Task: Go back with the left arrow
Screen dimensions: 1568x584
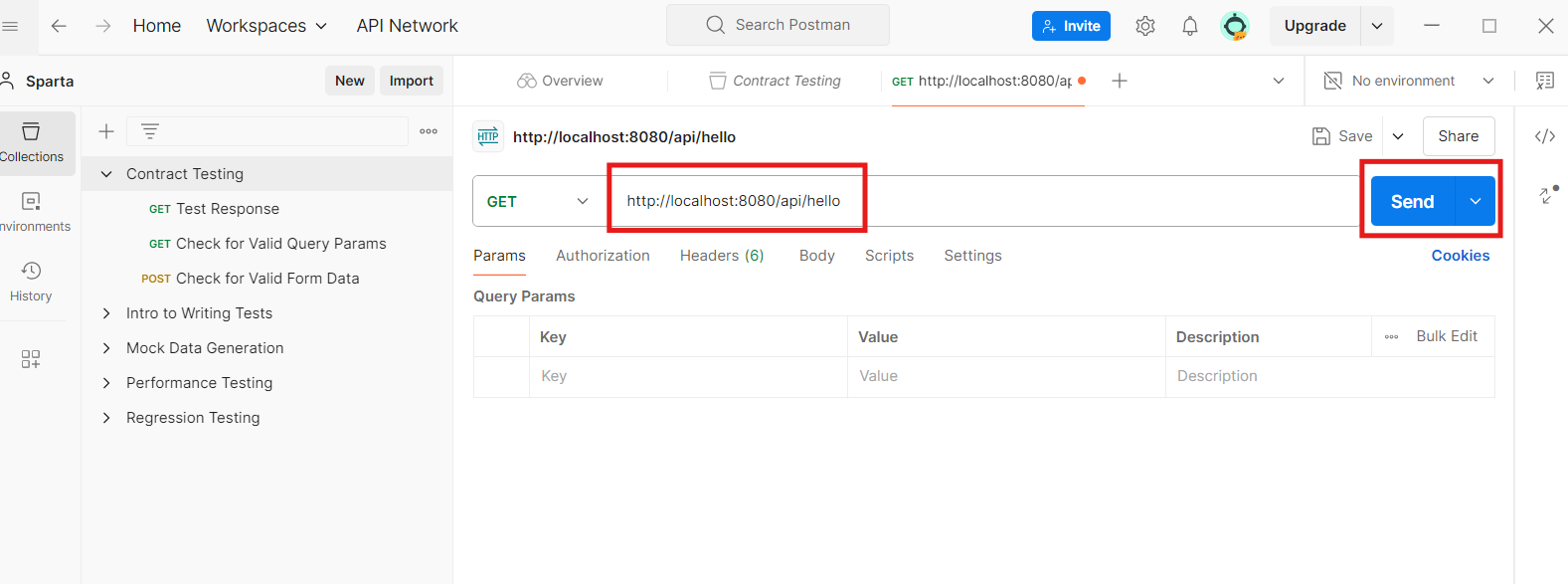Action: (x=59, y=26)
